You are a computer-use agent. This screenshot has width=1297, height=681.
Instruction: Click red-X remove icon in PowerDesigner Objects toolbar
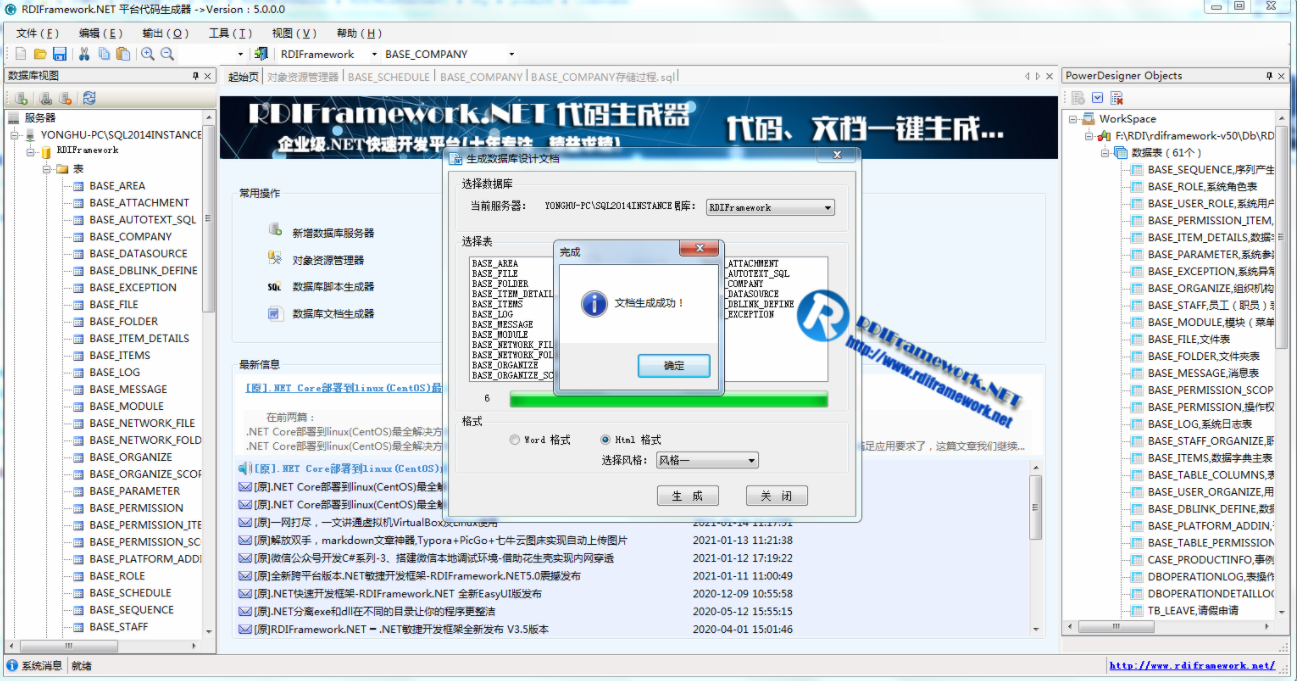tap(1117, 98)
